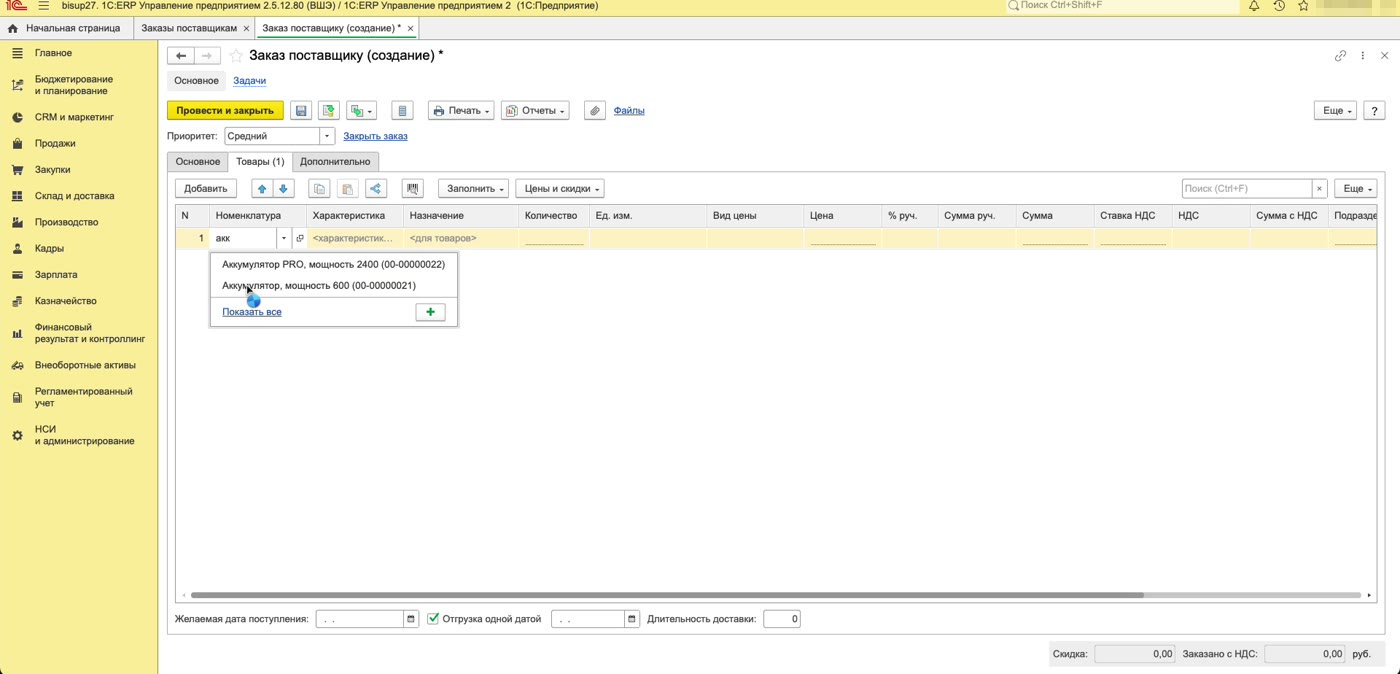1400x674 pixels.
Task: Click the green plus to create a new item
Action: tap(430, 312)
